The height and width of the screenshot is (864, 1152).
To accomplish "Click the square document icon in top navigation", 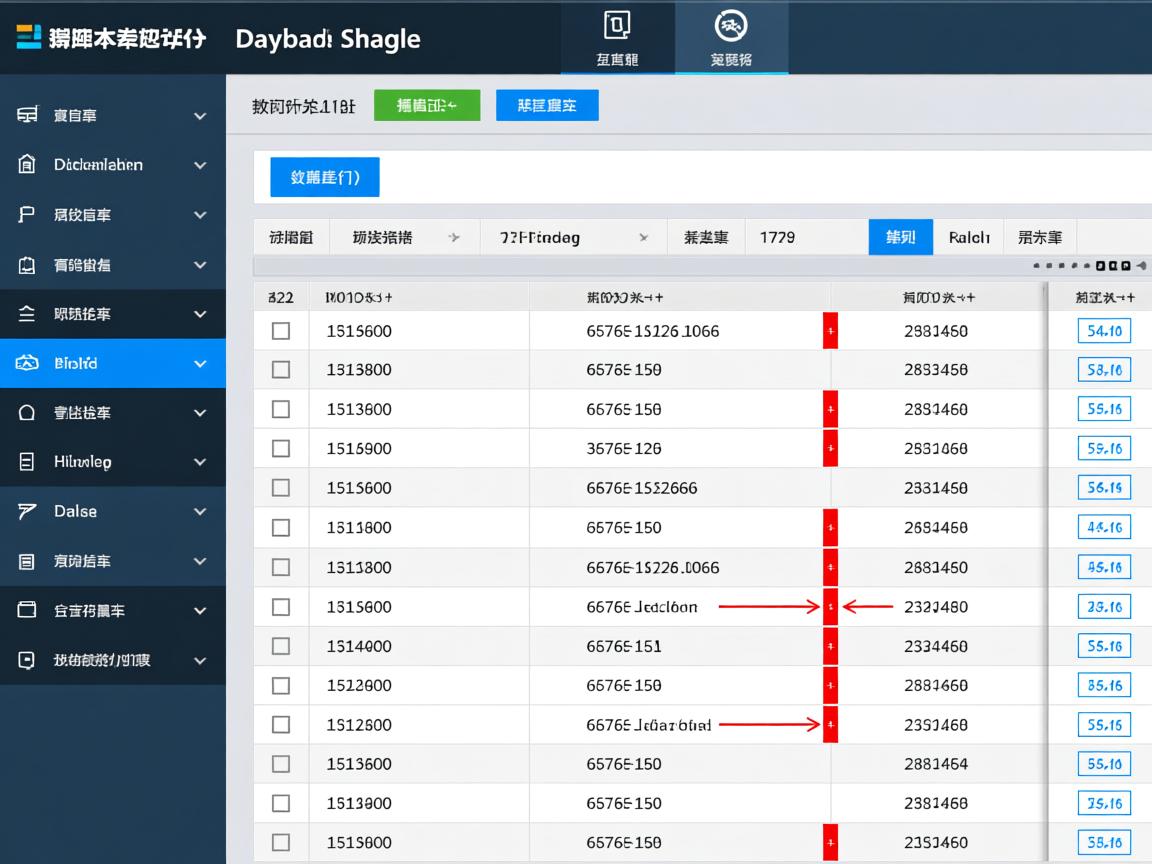I will (617, 25).
